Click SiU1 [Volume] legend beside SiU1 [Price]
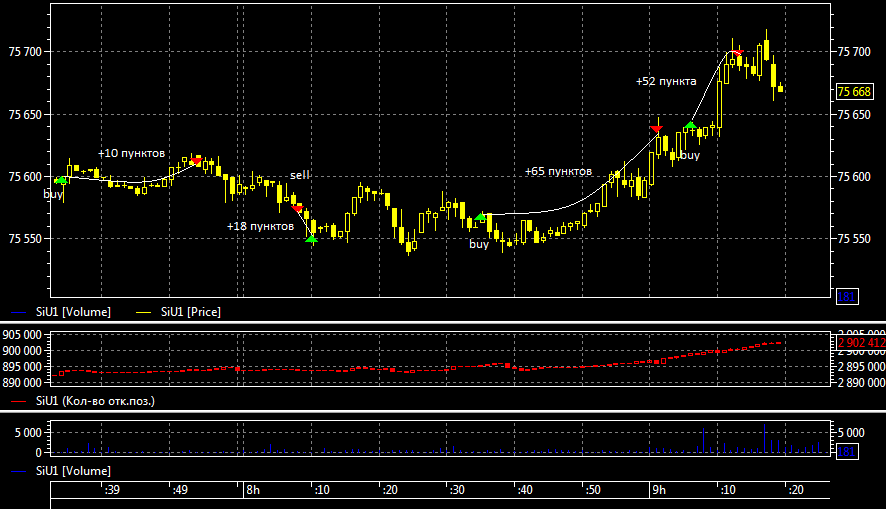The width and height of the screenshot is (886, 509). tap(73, 312)
